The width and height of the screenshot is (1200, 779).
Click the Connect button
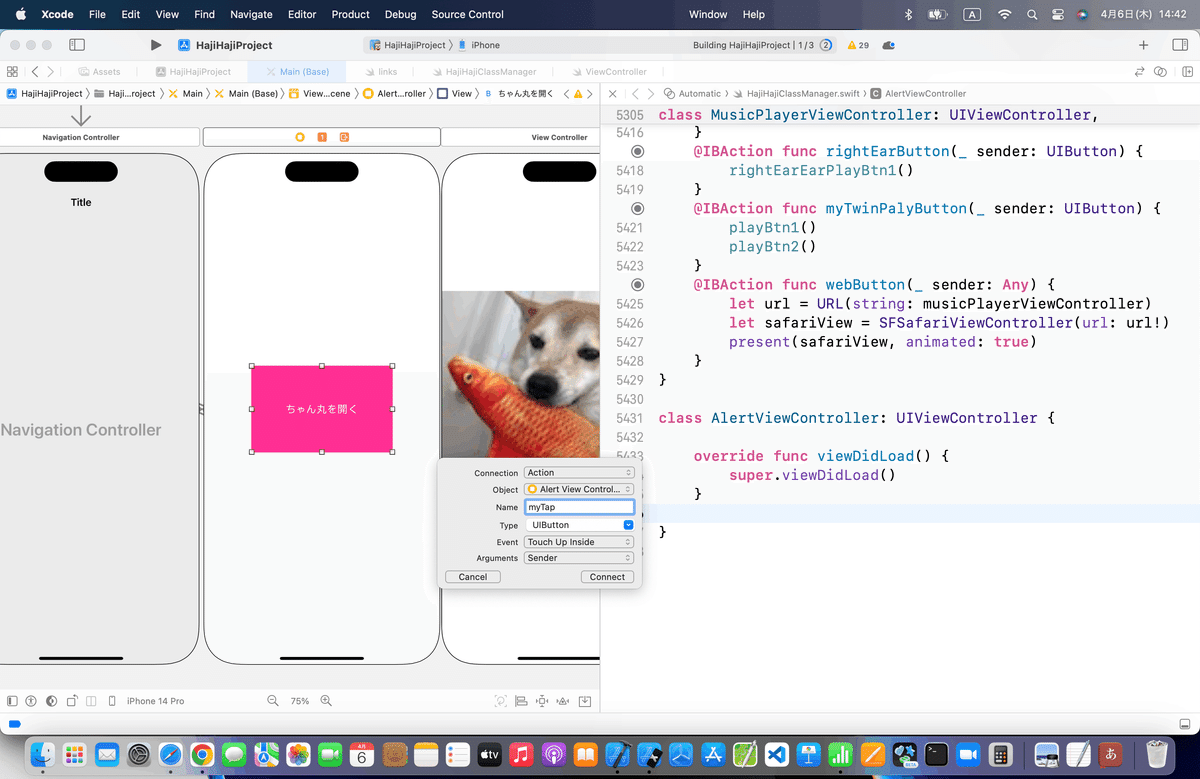click(607, 577)
